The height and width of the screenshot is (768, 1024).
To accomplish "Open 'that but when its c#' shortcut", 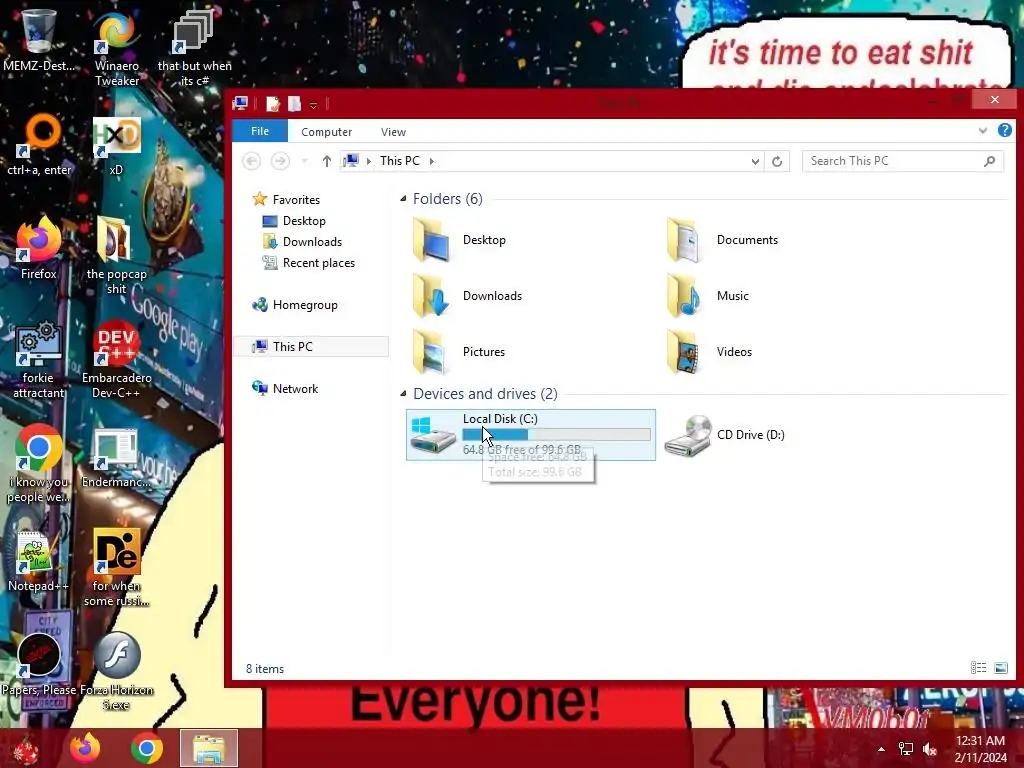I will [x=195, y=47].
